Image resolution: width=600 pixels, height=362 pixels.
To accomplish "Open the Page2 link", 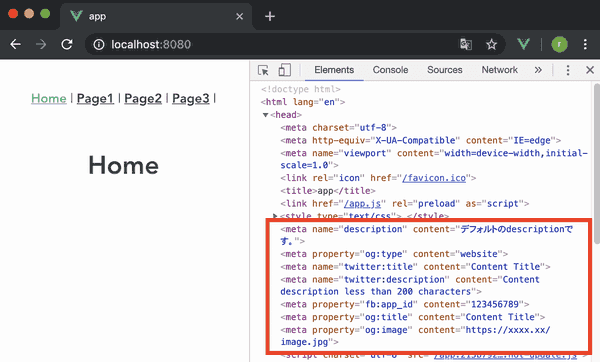I will point(143,98).
